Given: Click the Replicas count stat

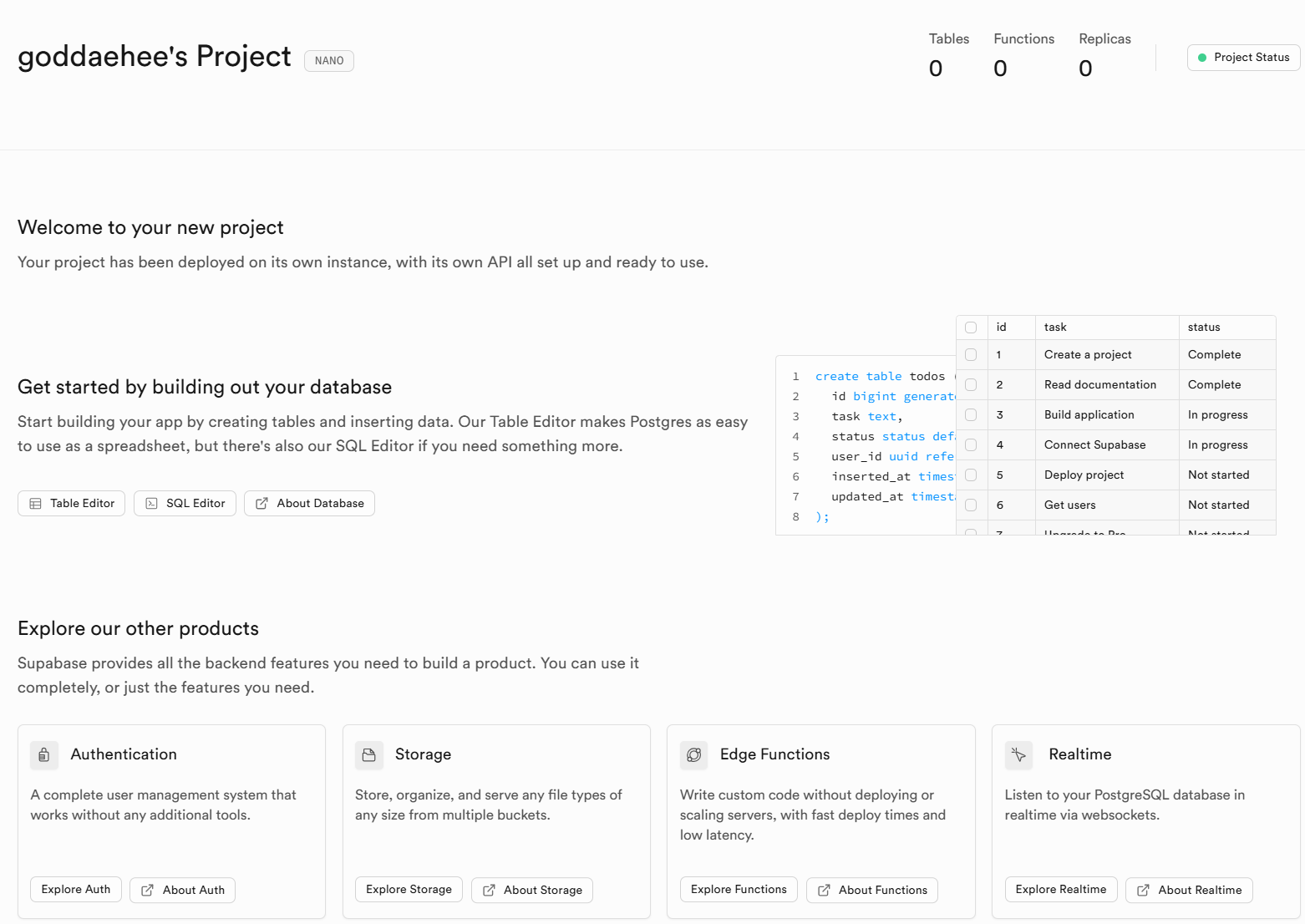Looking at the screenshot, I should click(x=1104, y=56).
